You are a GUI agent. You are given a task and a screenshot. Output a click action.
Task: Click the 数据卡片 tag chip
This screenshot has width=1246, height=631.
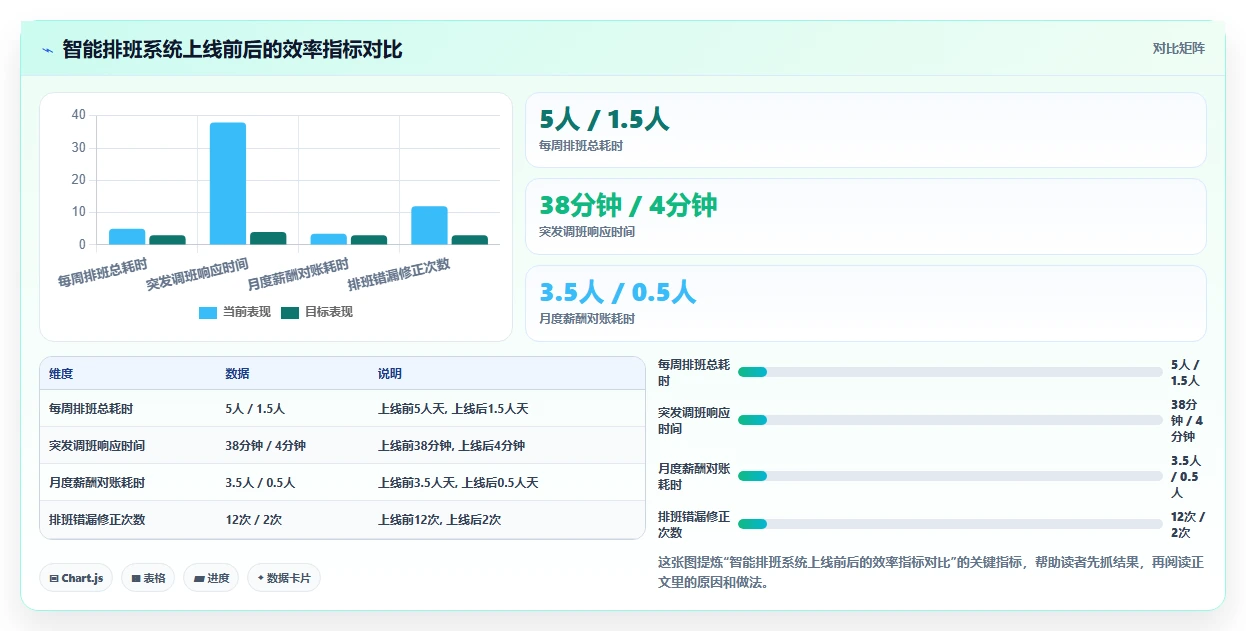click(284, 578)
